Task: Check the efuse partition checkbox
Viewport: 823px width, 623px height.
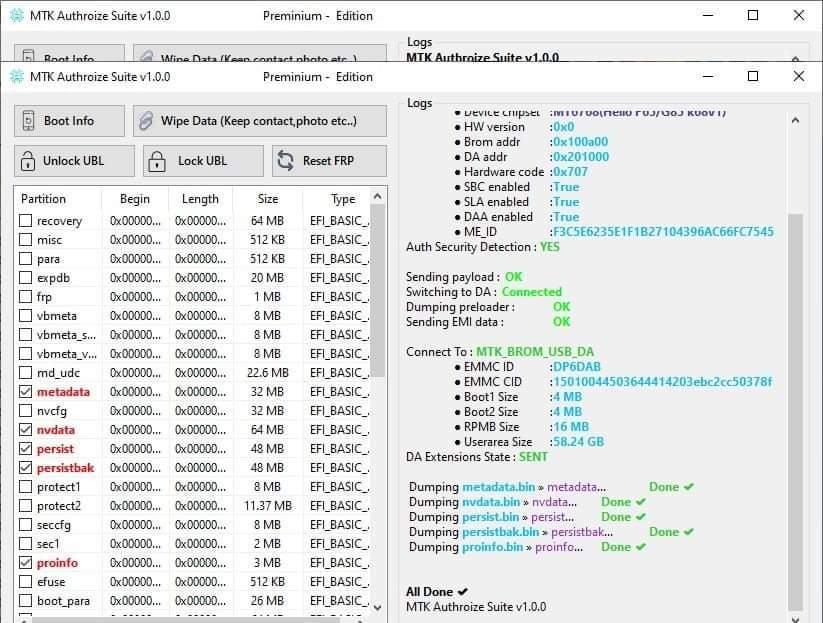Action: [x=25, y=582]
